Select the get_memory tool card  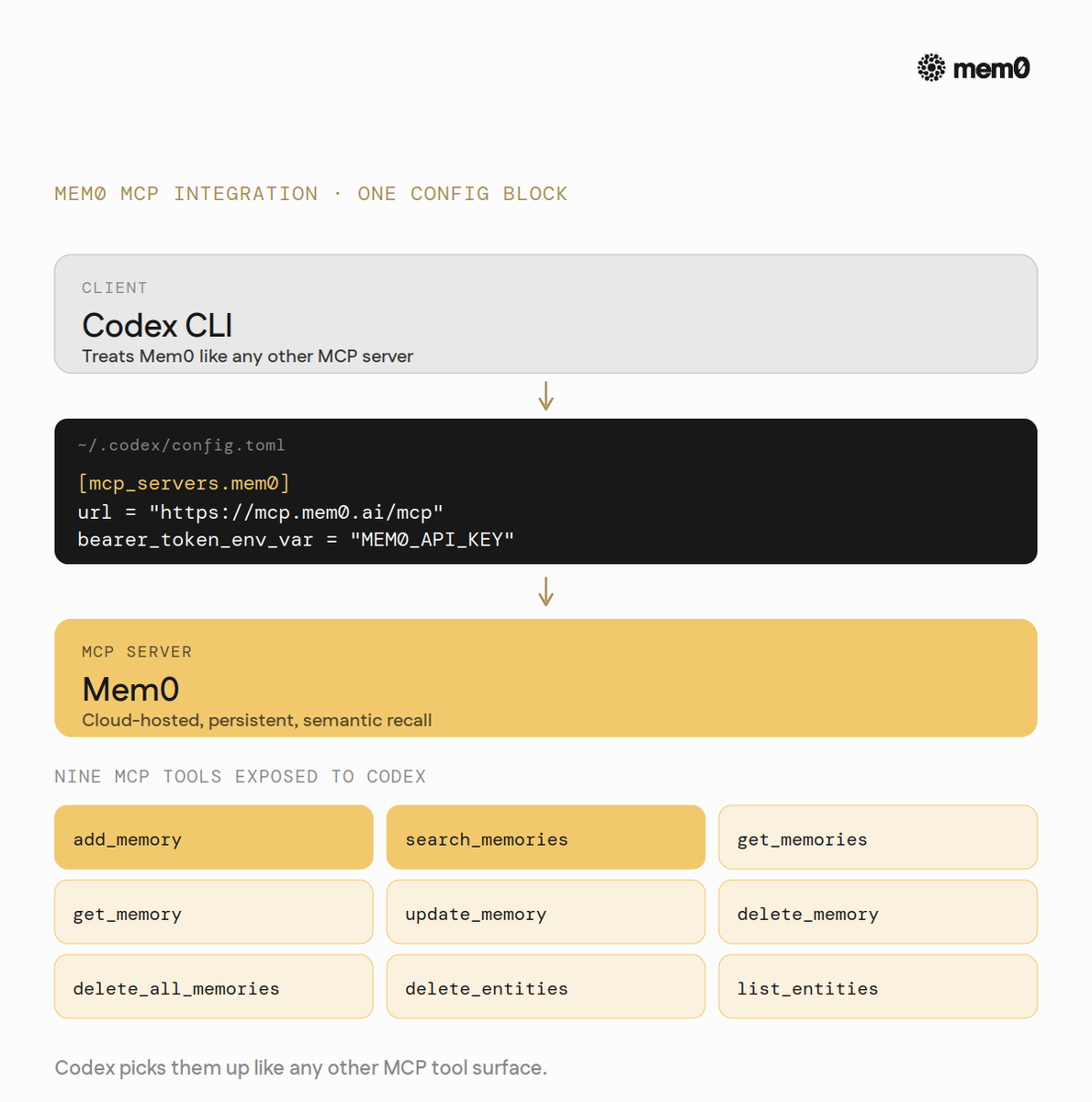[x=214, y=912]
